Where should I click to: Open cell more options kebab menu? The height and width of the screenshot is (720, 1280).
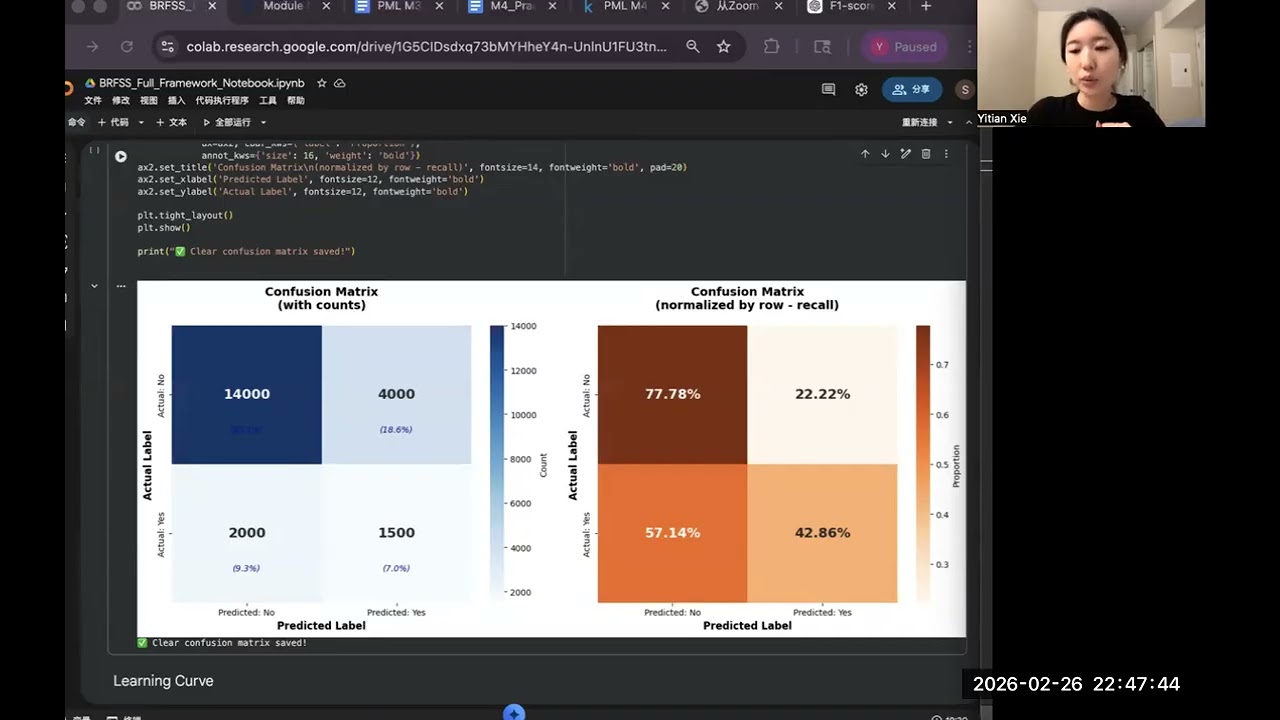[x=946, y=153]
